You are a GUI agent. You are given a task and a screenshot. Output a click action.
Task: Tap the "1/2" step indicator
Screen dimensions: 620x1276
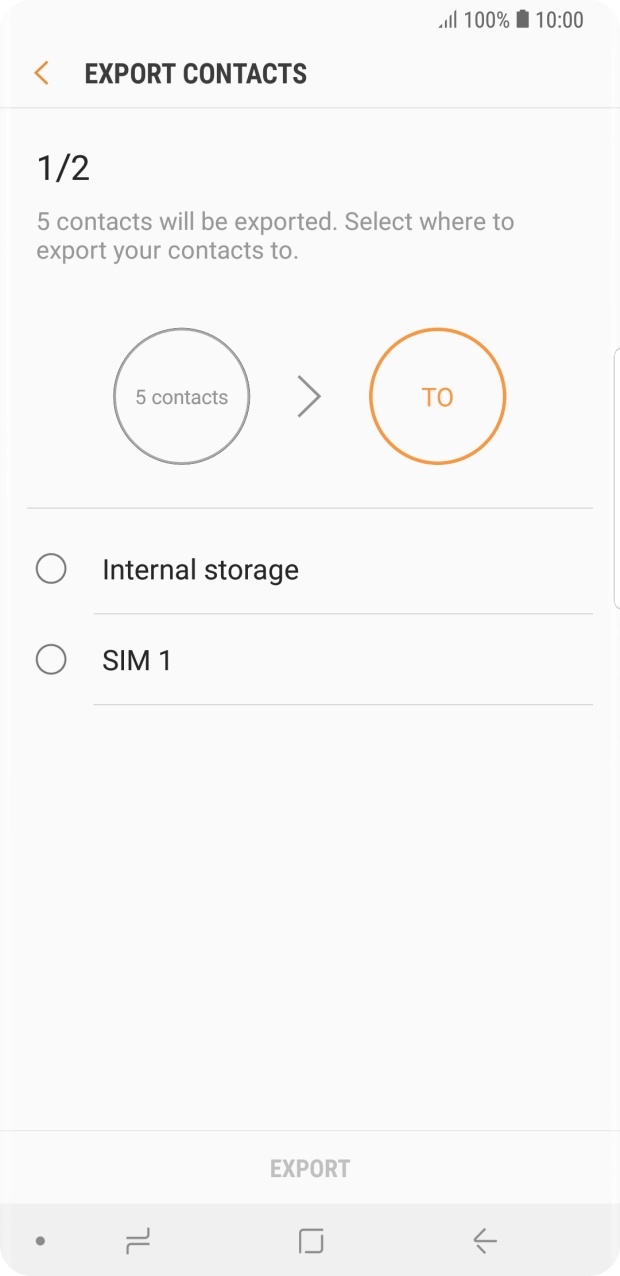[63, 168]
